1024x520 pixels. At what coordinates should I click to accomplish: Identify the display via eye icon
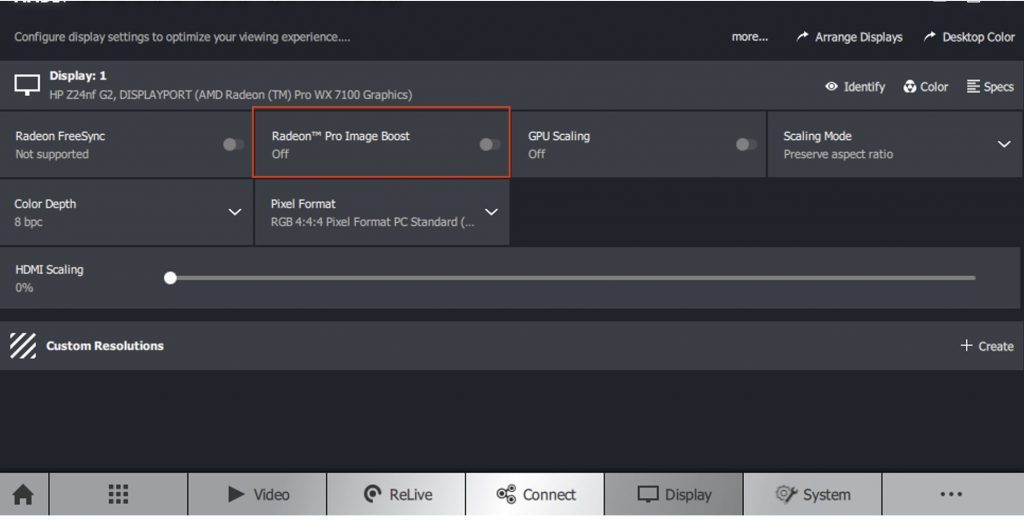point(855,87)
